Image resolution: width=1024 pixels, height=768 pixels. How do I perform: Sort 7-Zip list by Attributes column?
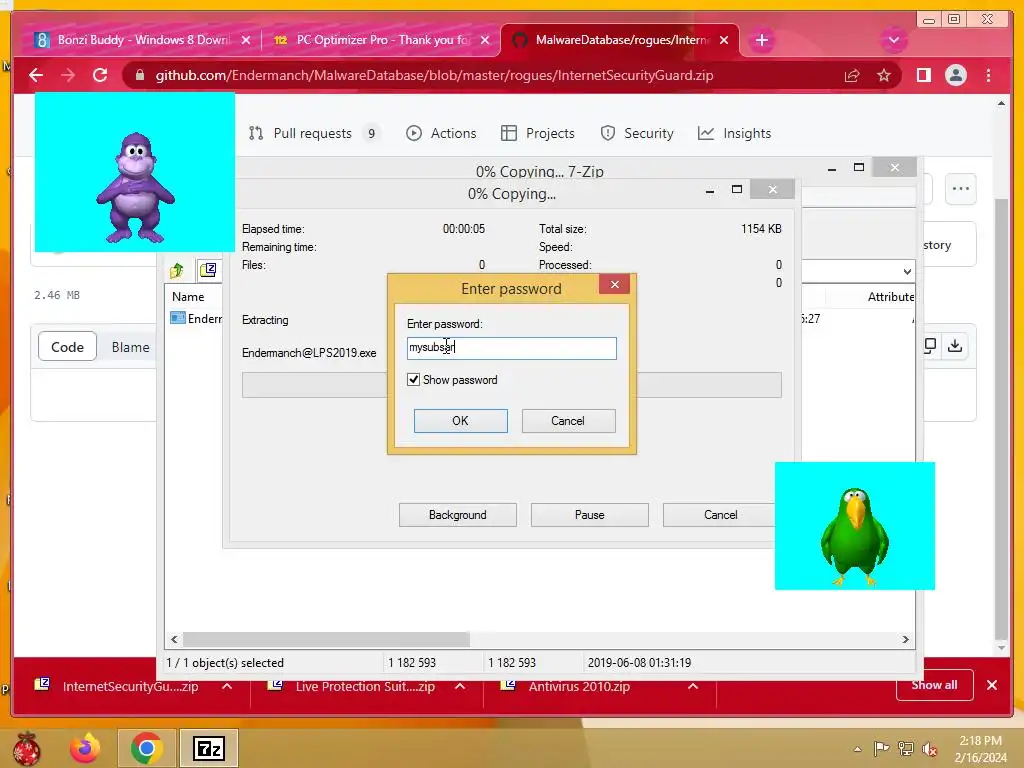[890, 296]
